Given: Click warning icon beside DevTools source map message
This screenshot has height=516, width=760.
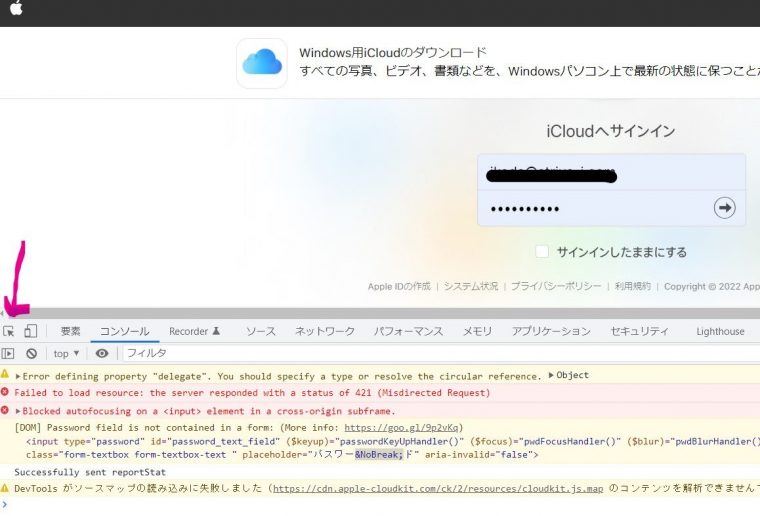Looking at the screenshot, I should 5,488.
